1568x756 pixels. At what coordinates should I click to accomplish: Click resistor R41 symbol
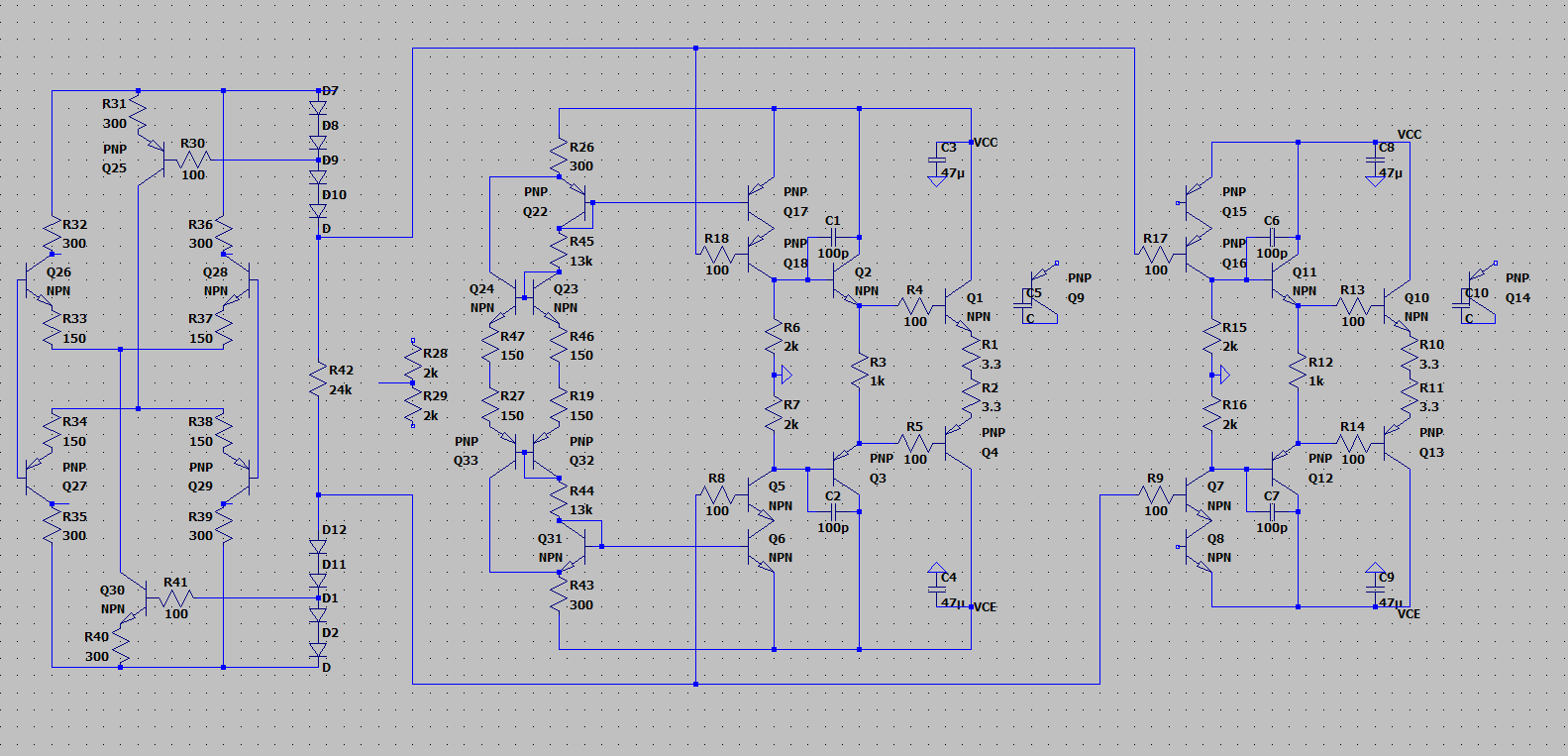(x=174, y=597)
